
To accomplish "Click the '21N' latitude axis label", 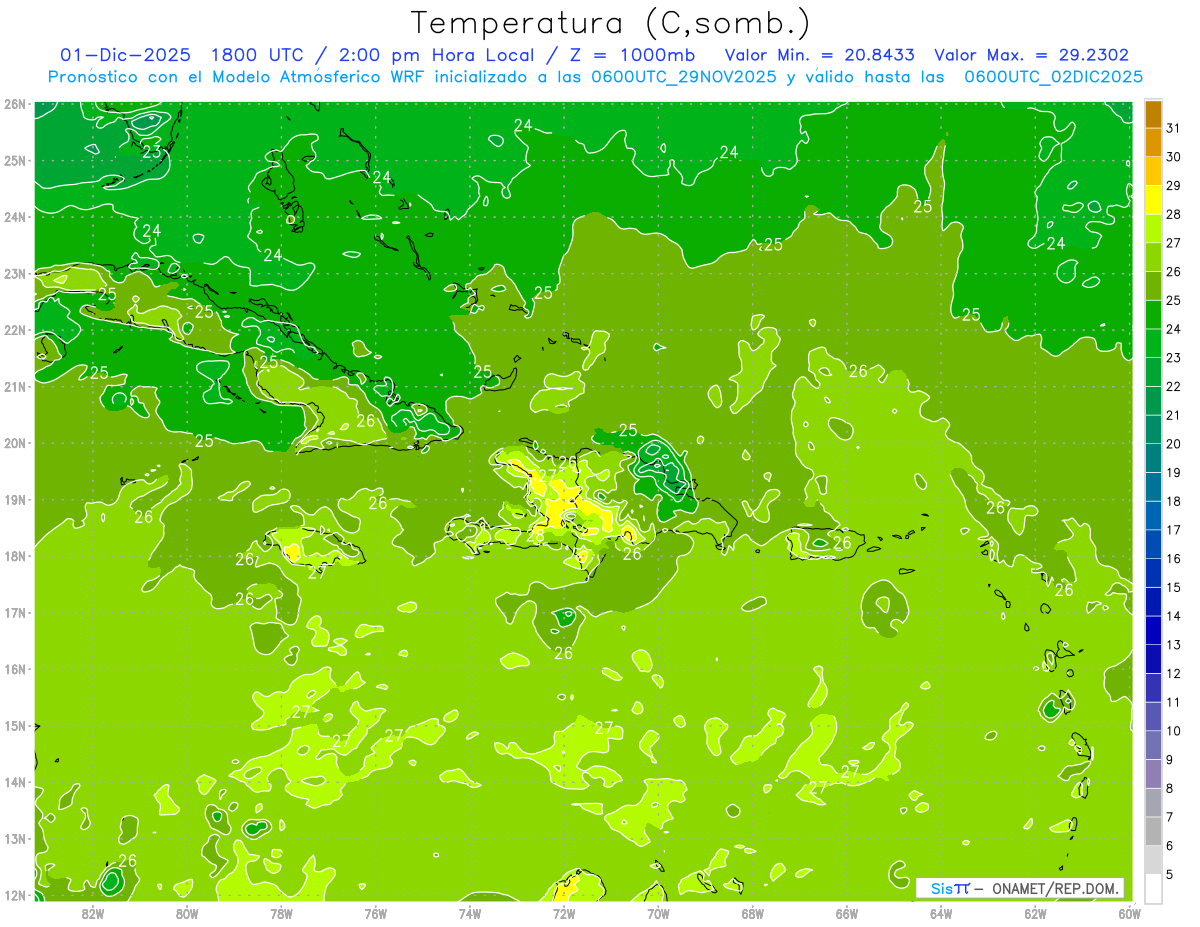I will click(x=14, y=386).
